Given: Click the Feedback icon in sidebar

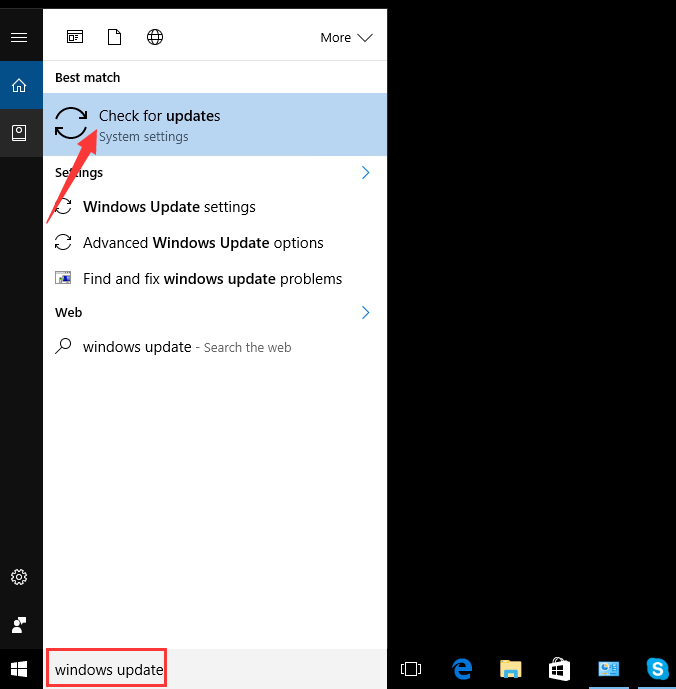Looking at the screenshot, I should click(19, 625).
